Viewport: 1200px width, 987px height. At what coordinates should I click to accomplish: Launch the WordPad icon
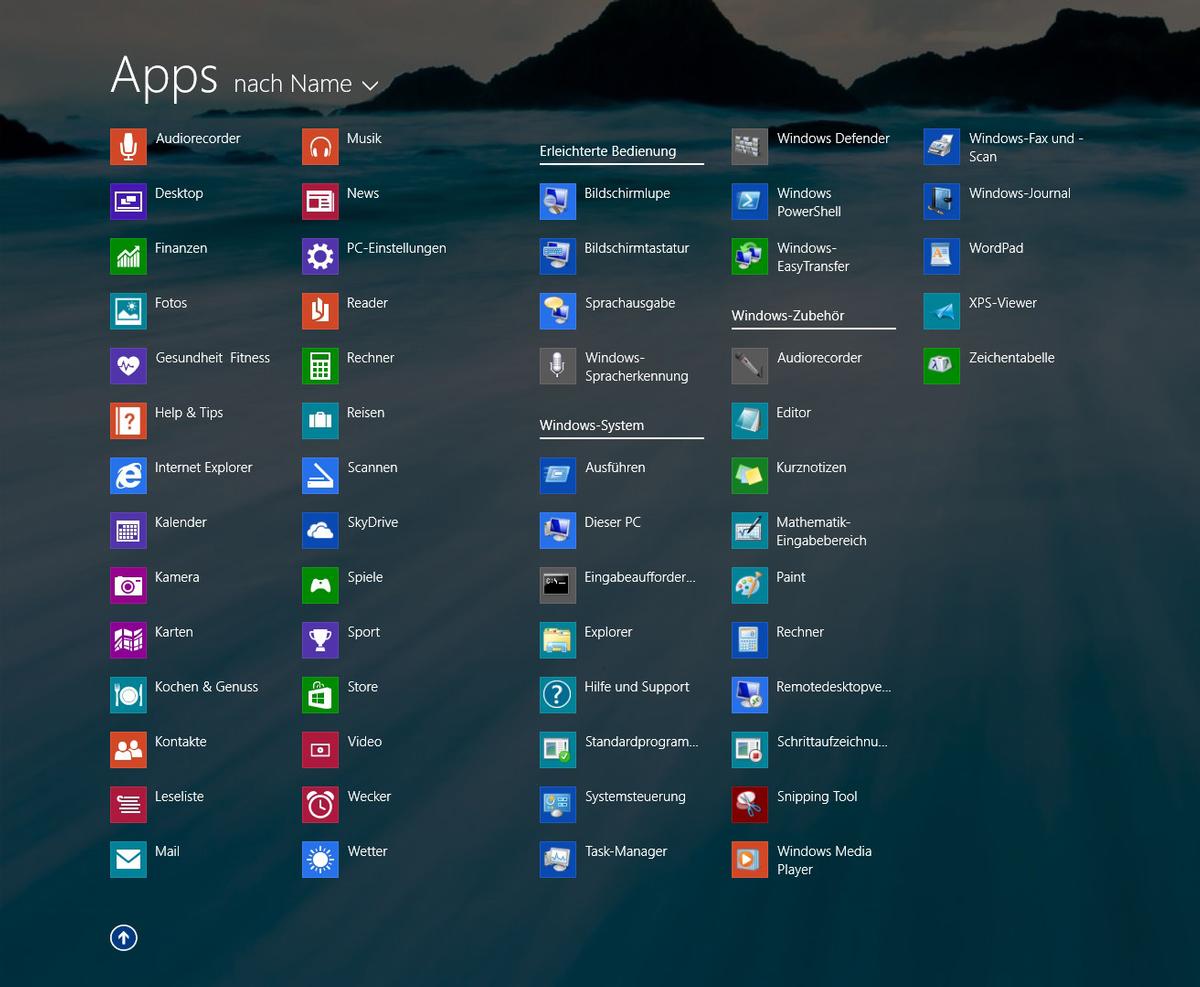[942, 257]
